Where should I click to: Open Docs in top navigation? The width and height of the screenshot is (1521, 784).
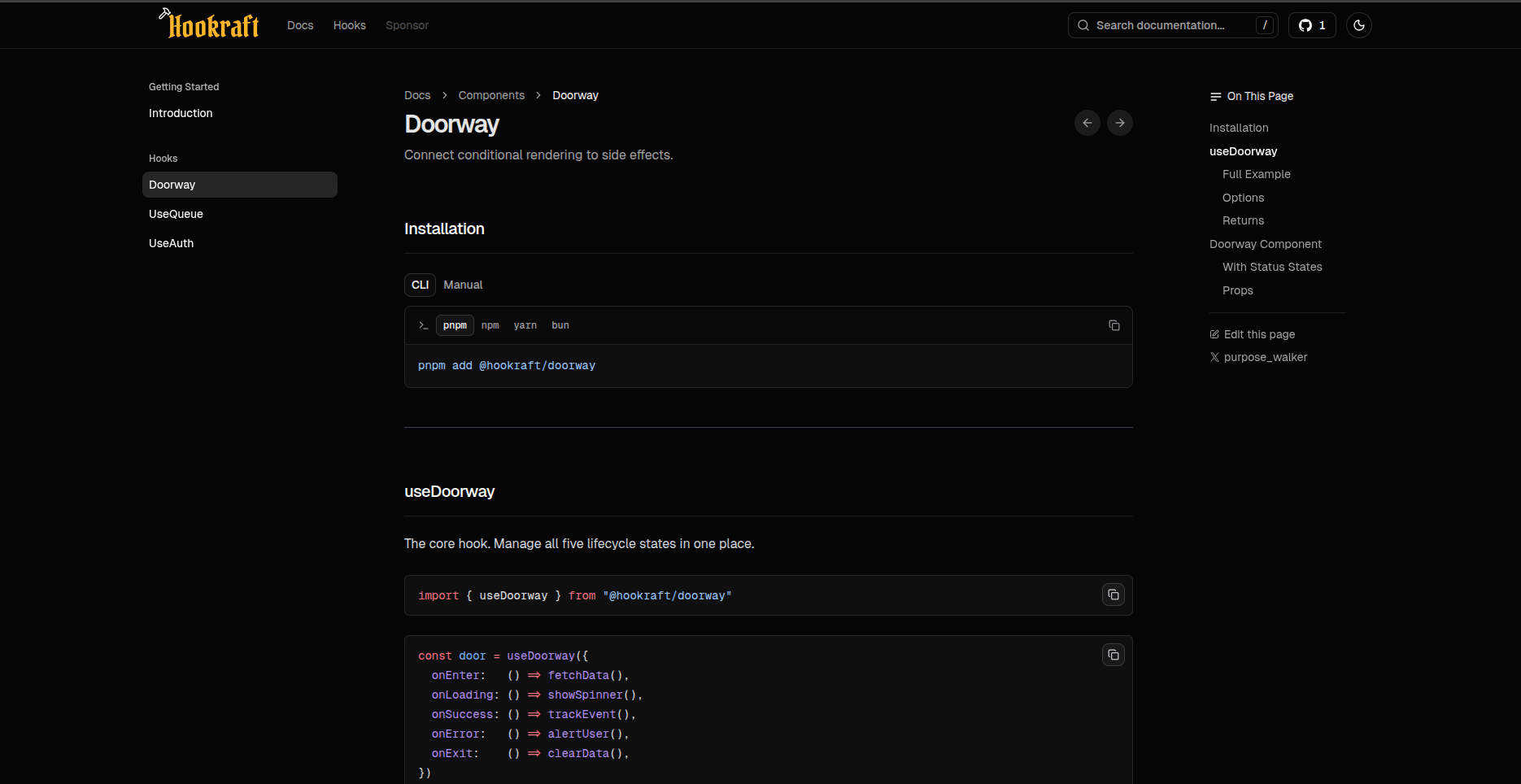click(x=300, y=25)
